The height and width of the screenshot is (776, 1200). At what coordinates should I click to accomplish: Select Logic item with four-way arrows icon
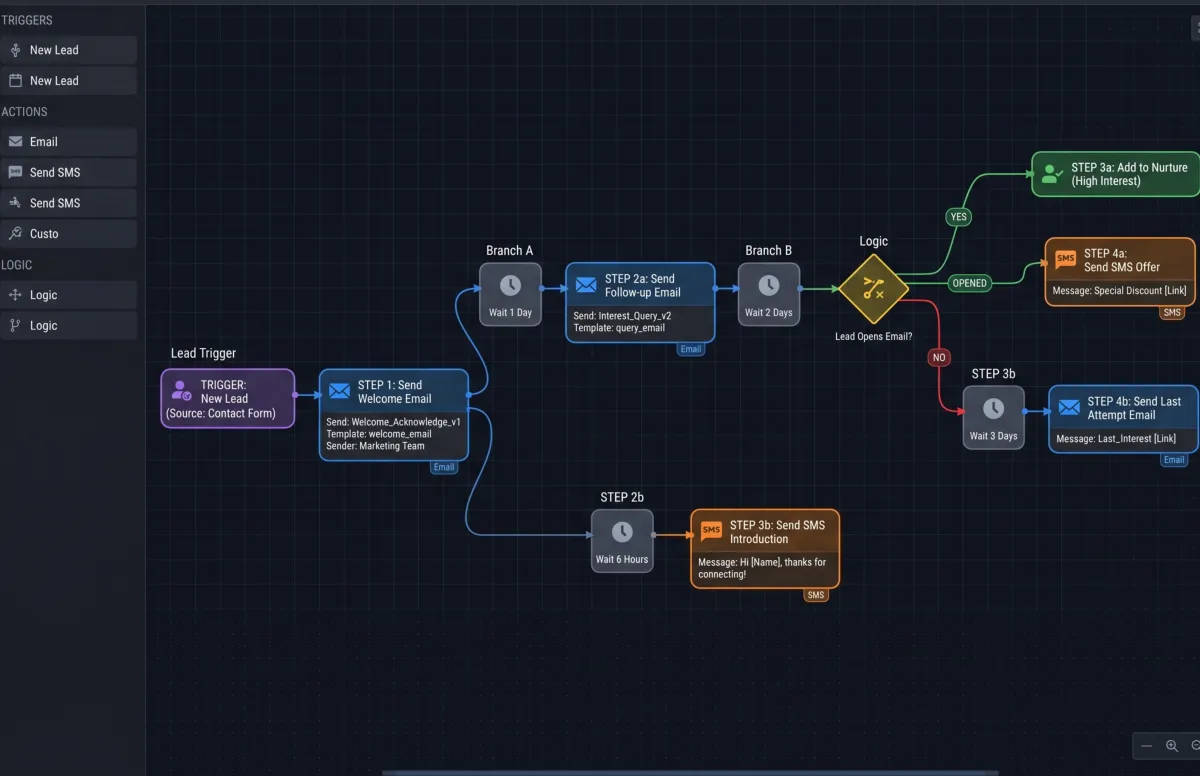click(x=68, y=295)
